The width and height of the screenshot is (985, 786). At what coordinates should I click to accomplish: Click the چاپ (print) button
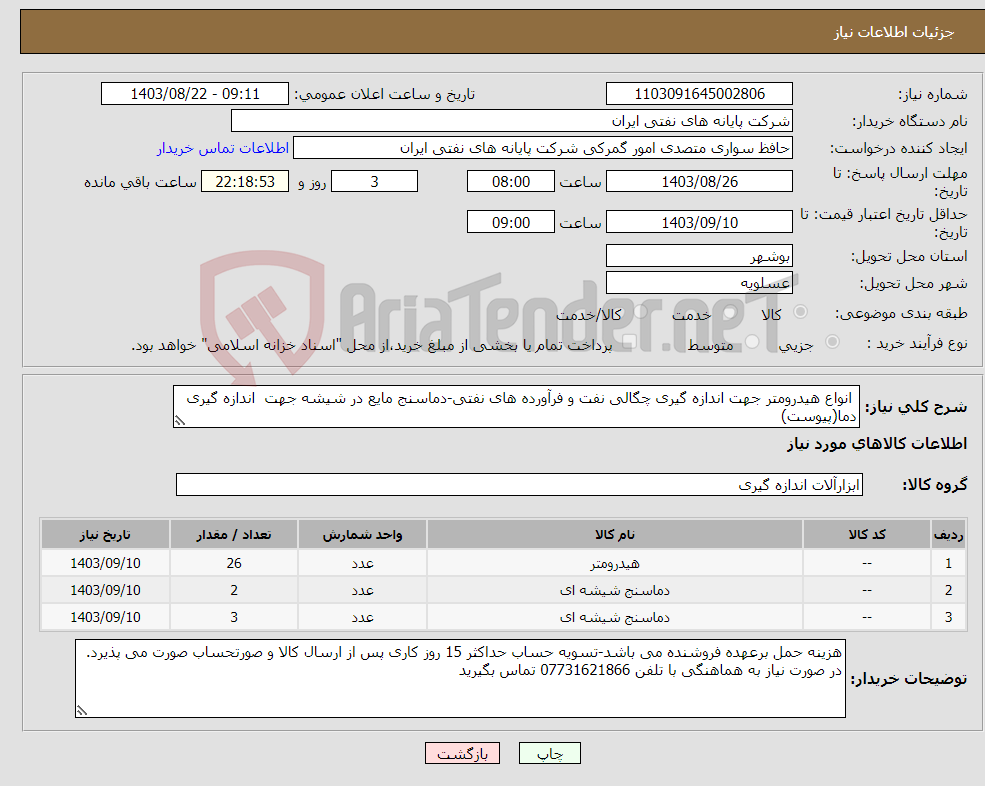[x=550, y=753]
